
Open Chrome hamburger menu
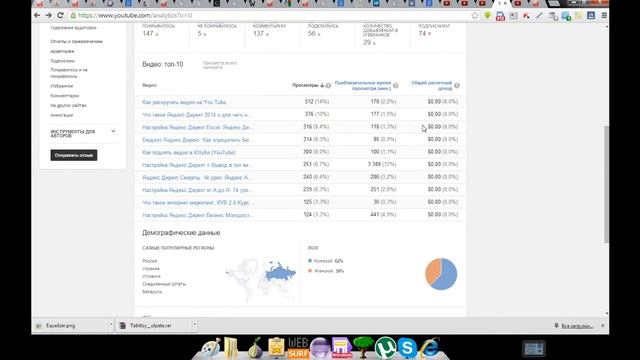coord(604,16)
